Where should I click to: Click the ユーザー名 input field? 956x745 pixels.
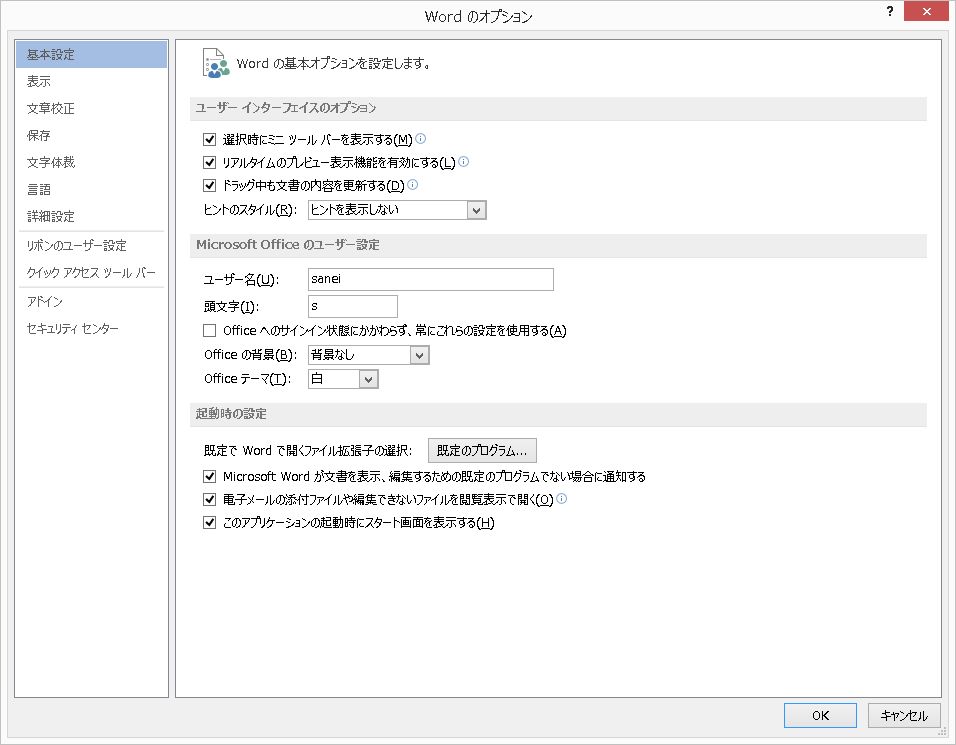[x=430, y=279]
